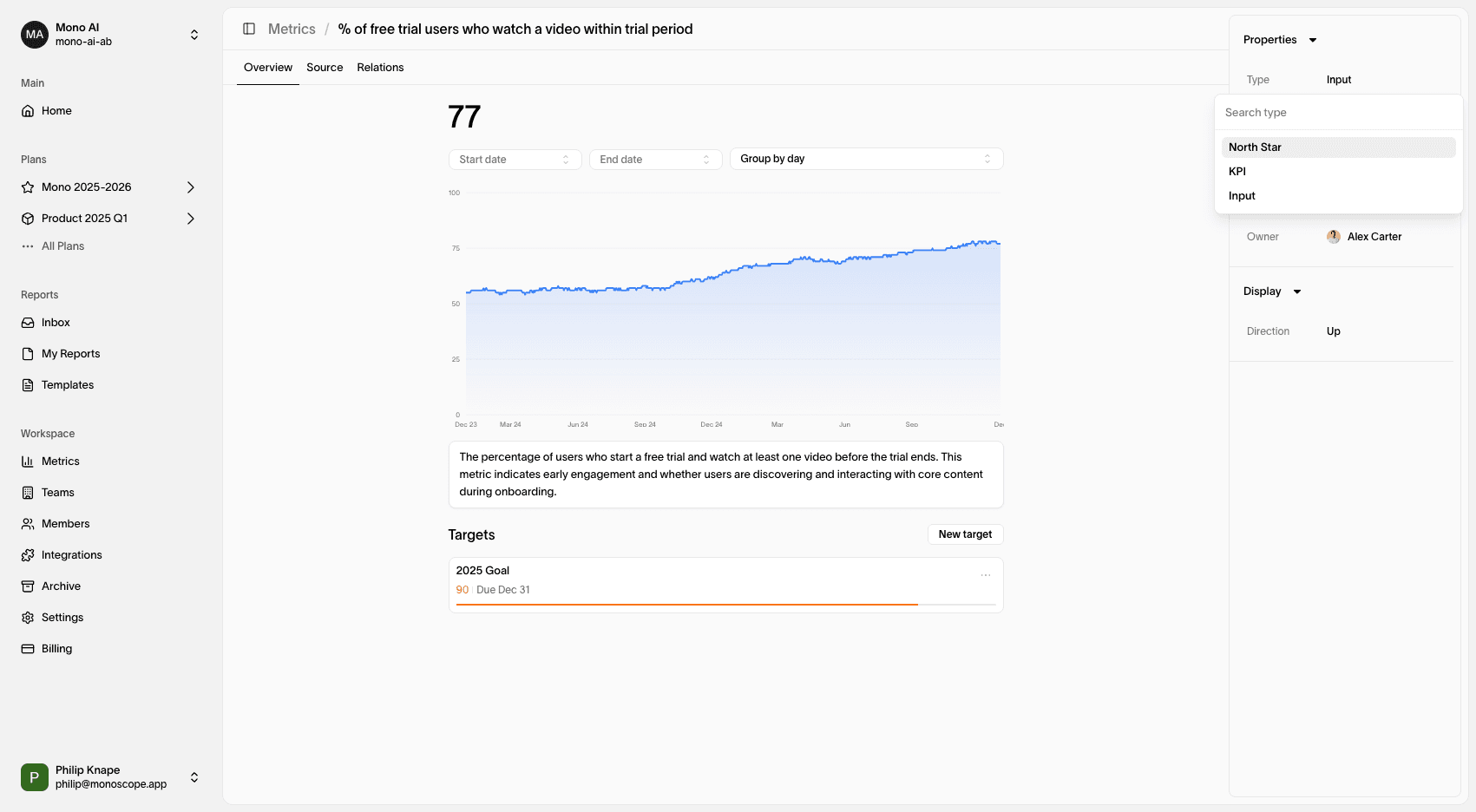Select North Star type option

click(x=1255, y=147)
